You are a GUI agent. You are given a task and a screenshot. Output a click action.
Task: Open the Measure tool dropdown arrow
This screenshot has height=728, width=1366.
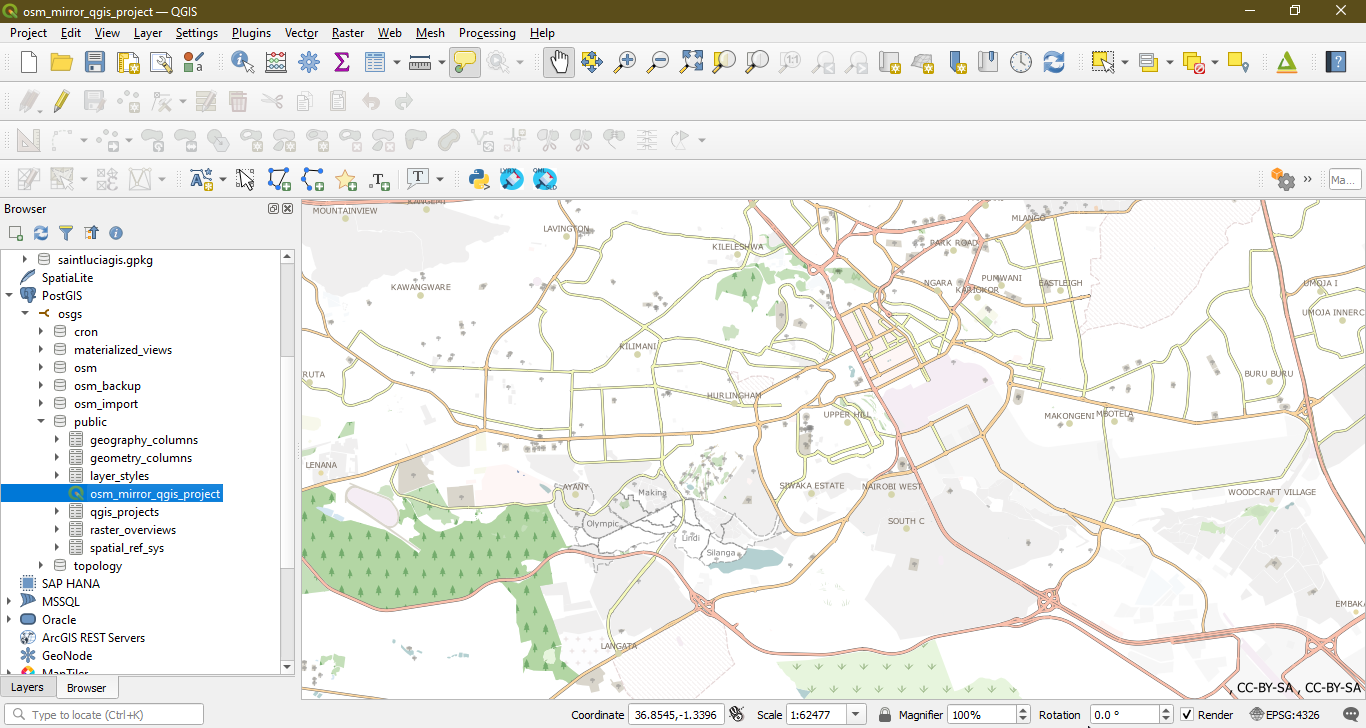441,62
